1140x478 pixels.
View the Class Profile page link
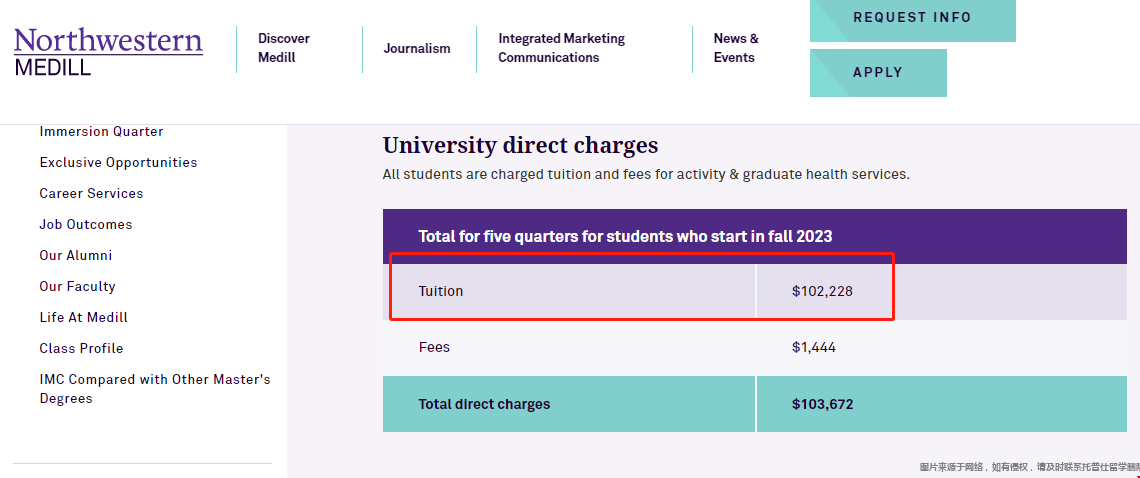(x=81, y=349)
